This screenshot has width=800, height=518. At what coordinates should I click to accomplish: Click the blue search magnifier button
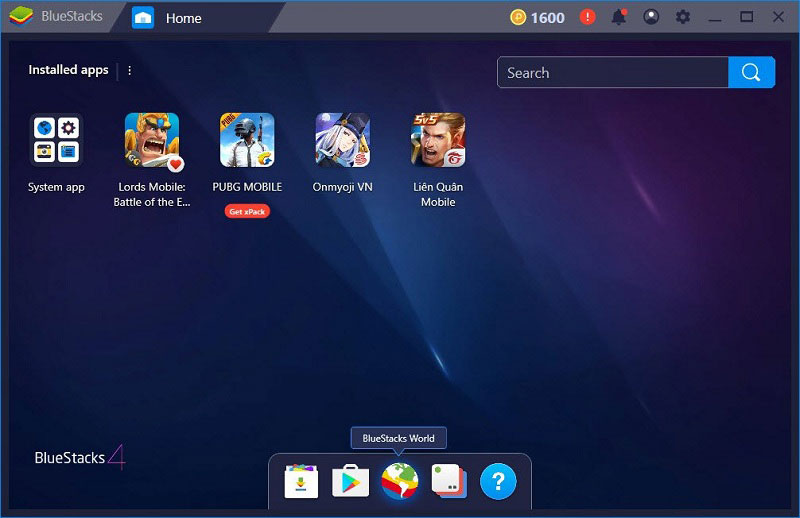[752, 72]
